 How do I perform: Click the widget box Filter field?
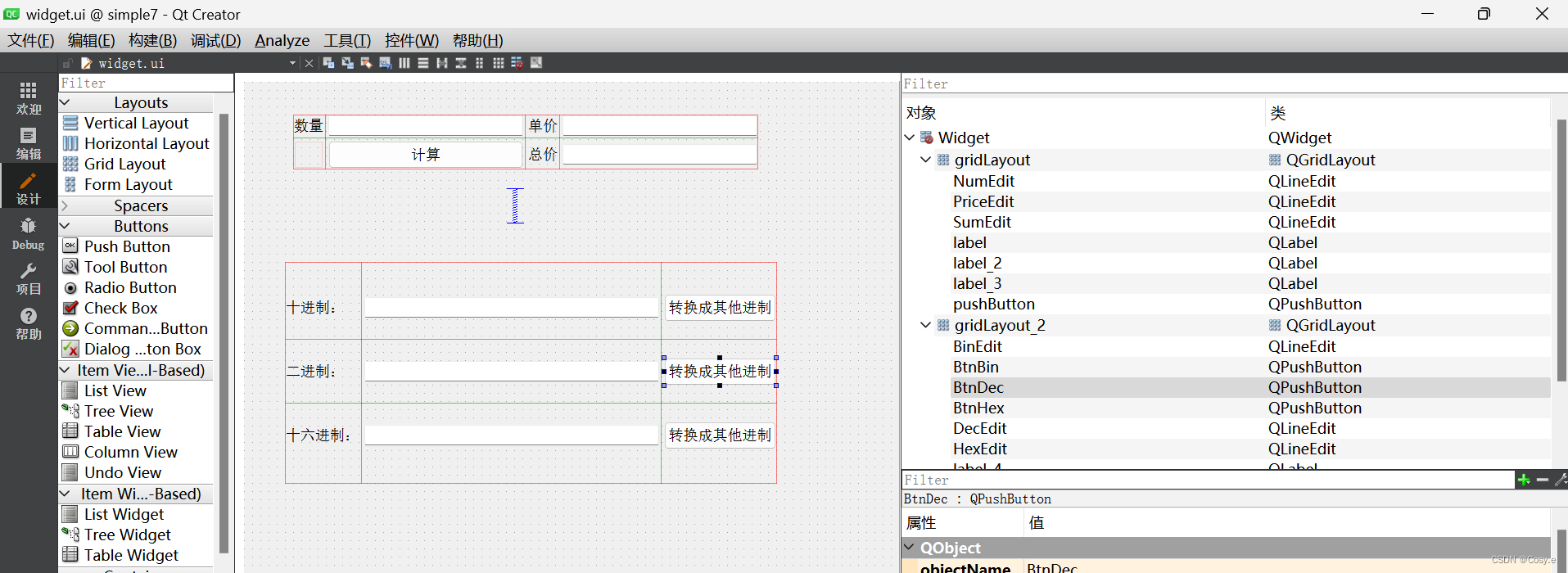click(x=146, y=83)
